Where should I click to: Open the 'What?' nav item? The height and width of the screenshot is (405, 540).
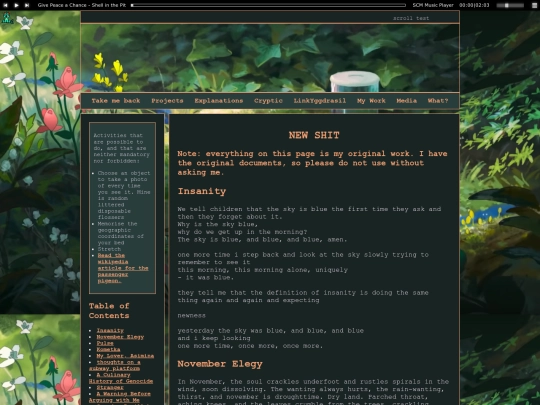pos(438,101)
